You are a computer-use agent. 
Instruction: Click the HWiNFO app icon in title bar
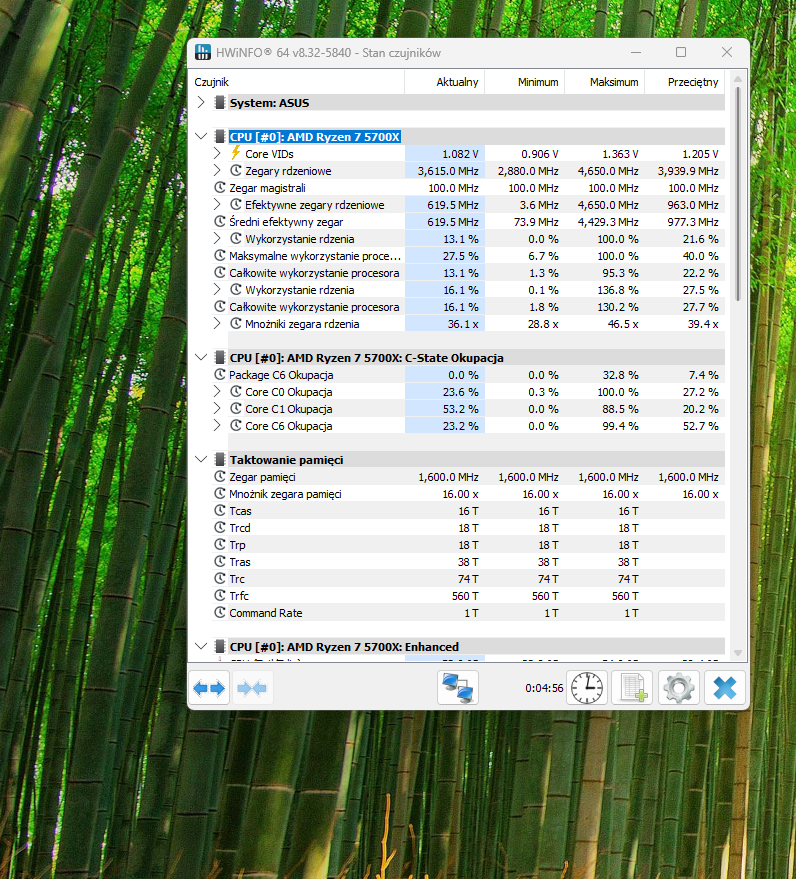click(x=203, y=53)
